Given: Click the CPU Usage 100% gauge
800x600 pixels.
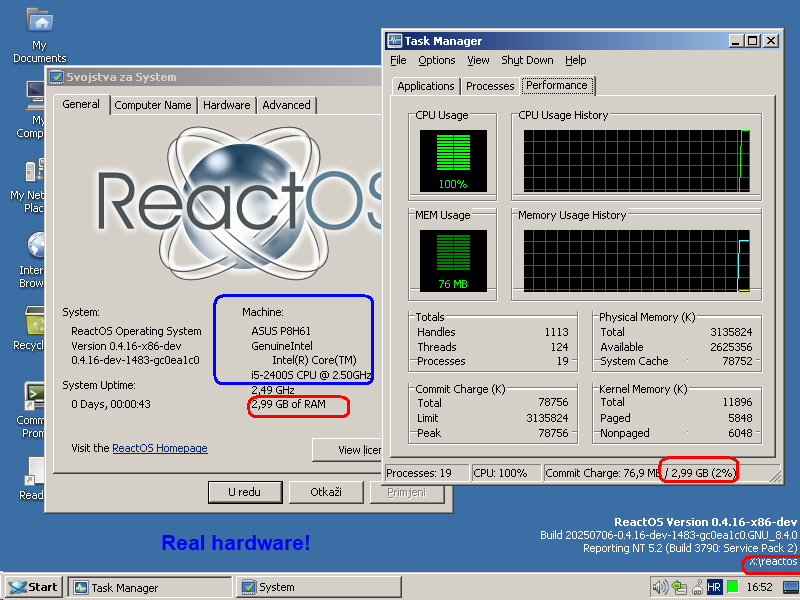Looking at the screenshot, I should click(x=453, y=161).
